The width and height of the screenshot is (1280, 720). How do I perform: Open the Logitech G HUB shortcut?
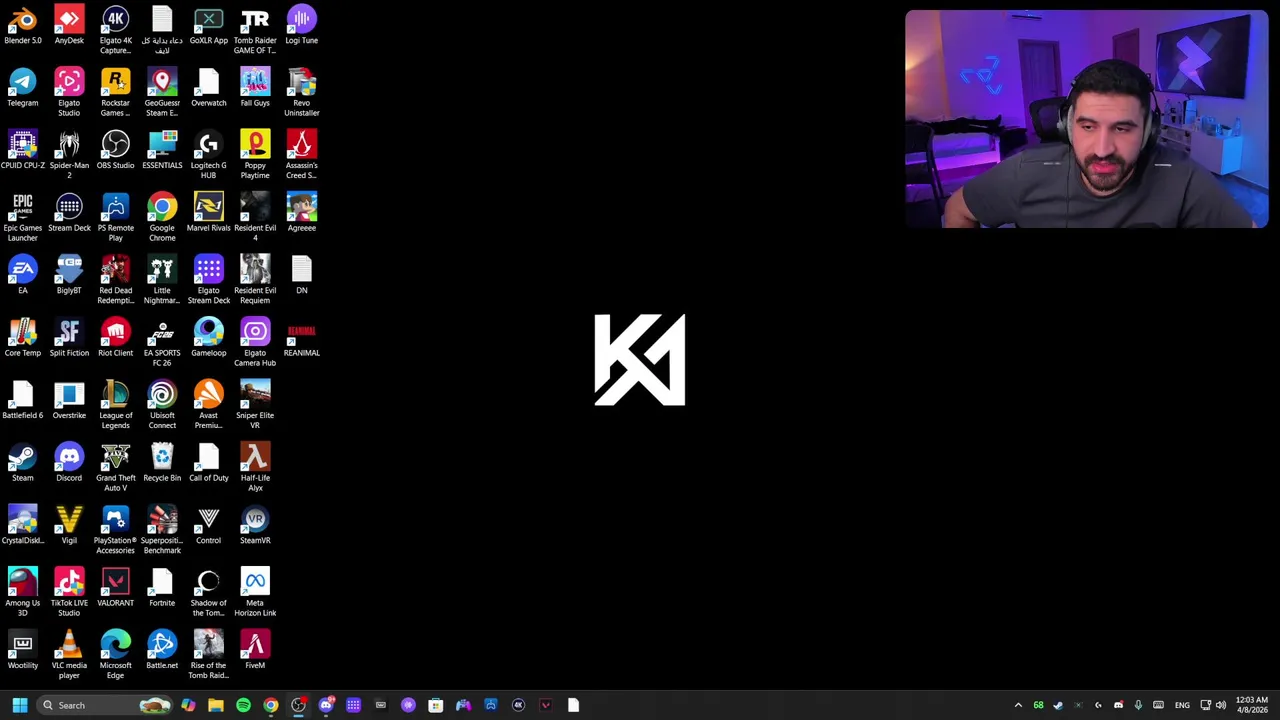pyautogui.click(x=208, y=156)
